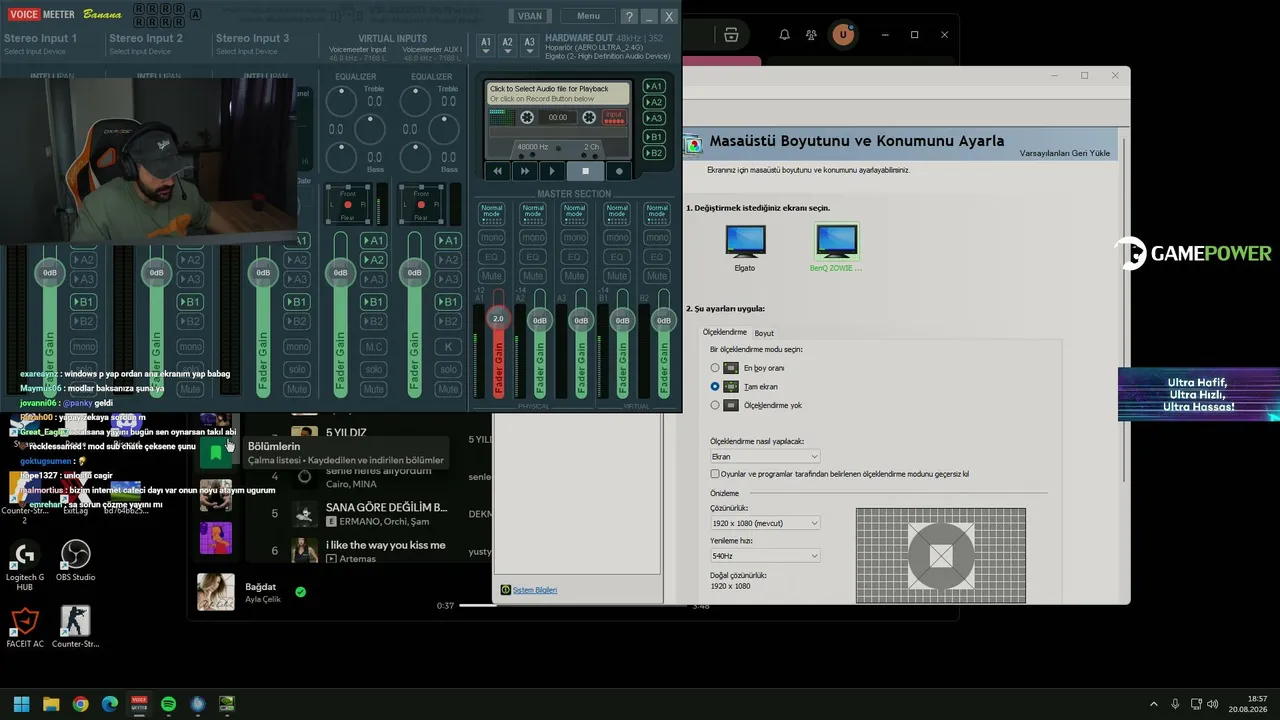The width and height of the screenshot is (1280, 720).
Task: Open Spotify from the taskbar
Action: click(x=168, y=704)
